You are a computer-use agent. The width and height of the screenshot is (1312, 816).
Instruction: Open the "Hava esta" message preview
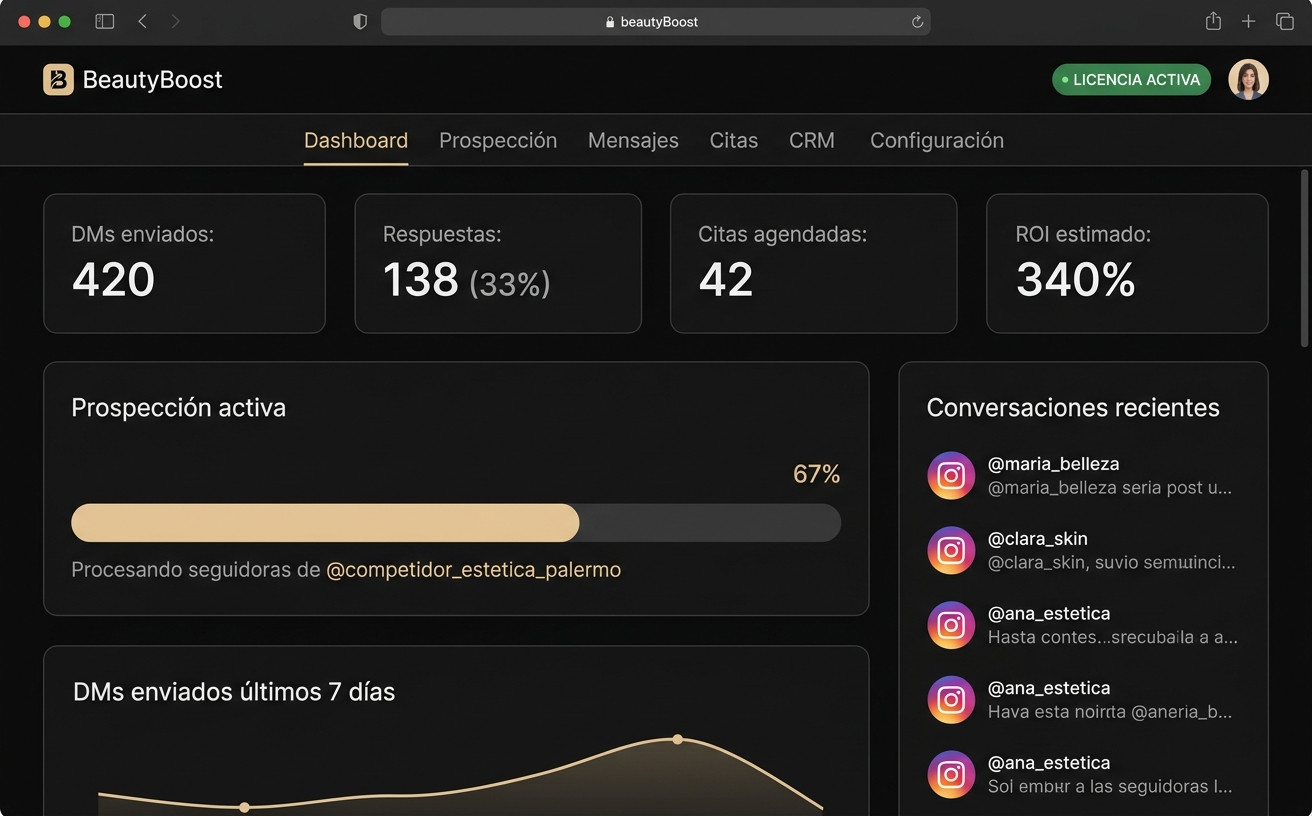tap(1109, 712)
